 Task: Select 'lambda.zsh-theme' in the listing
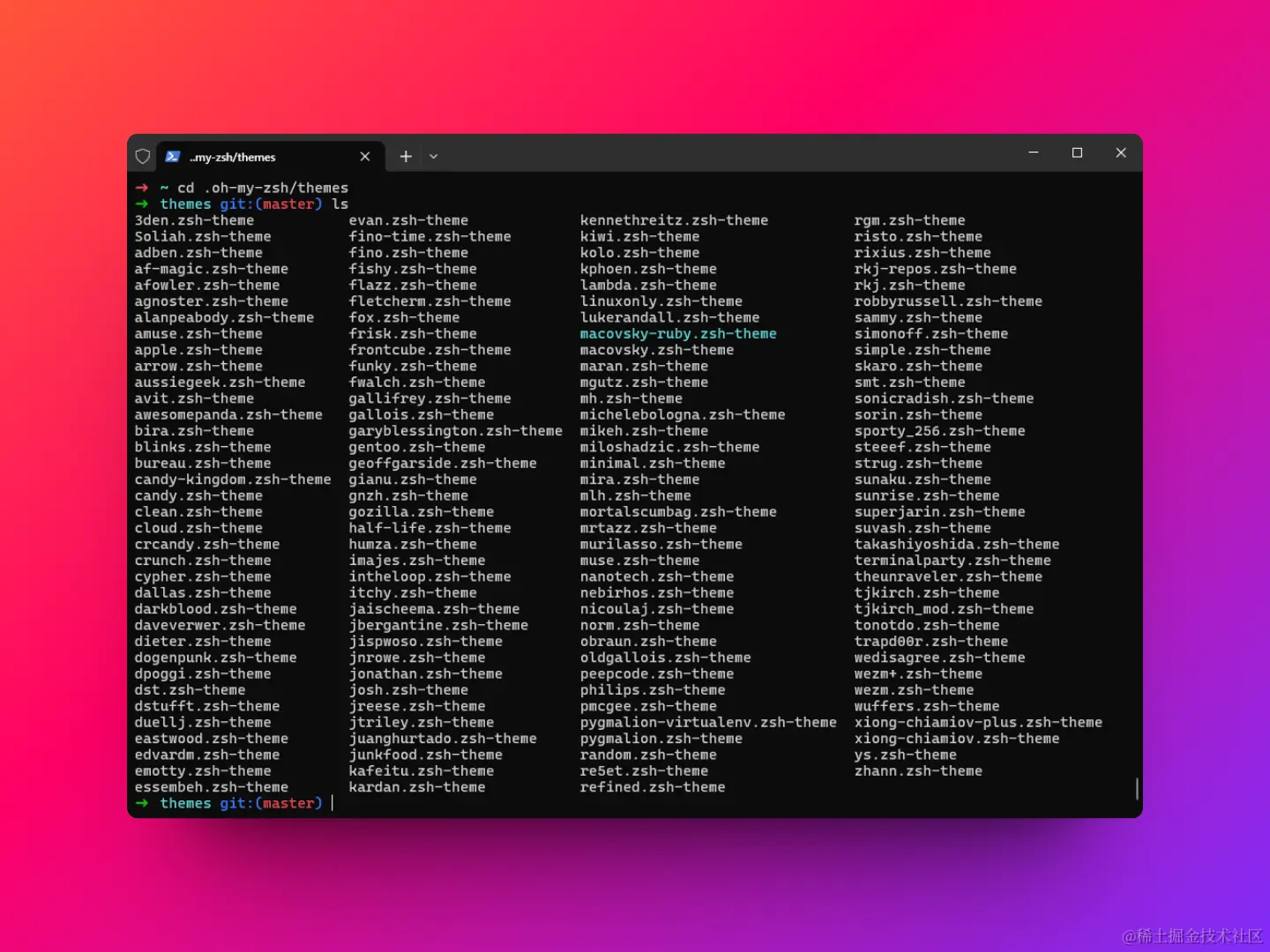[648, 286]
